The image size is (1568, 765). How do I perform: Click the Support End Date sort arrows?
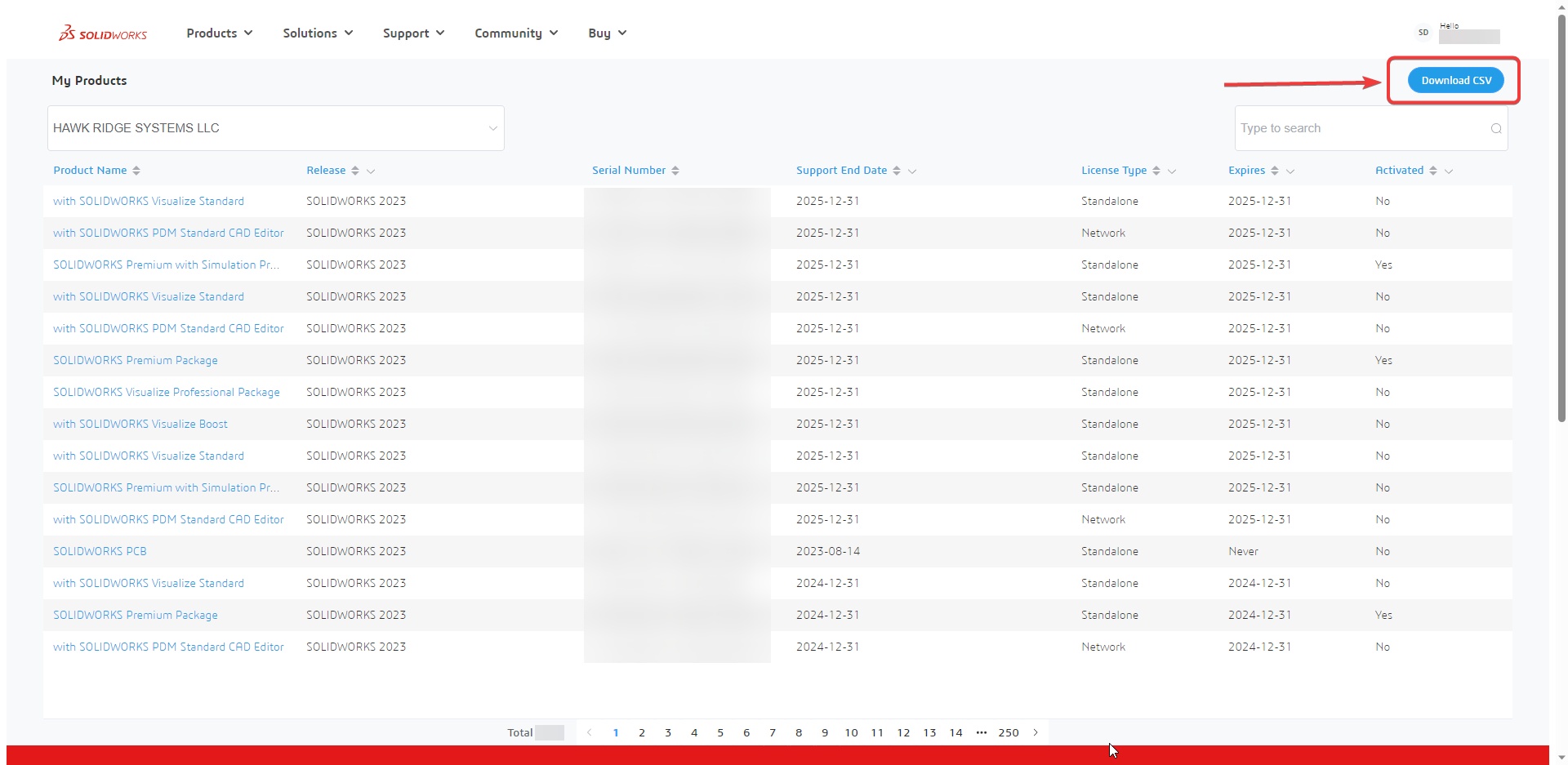click(x=897, y=171)
